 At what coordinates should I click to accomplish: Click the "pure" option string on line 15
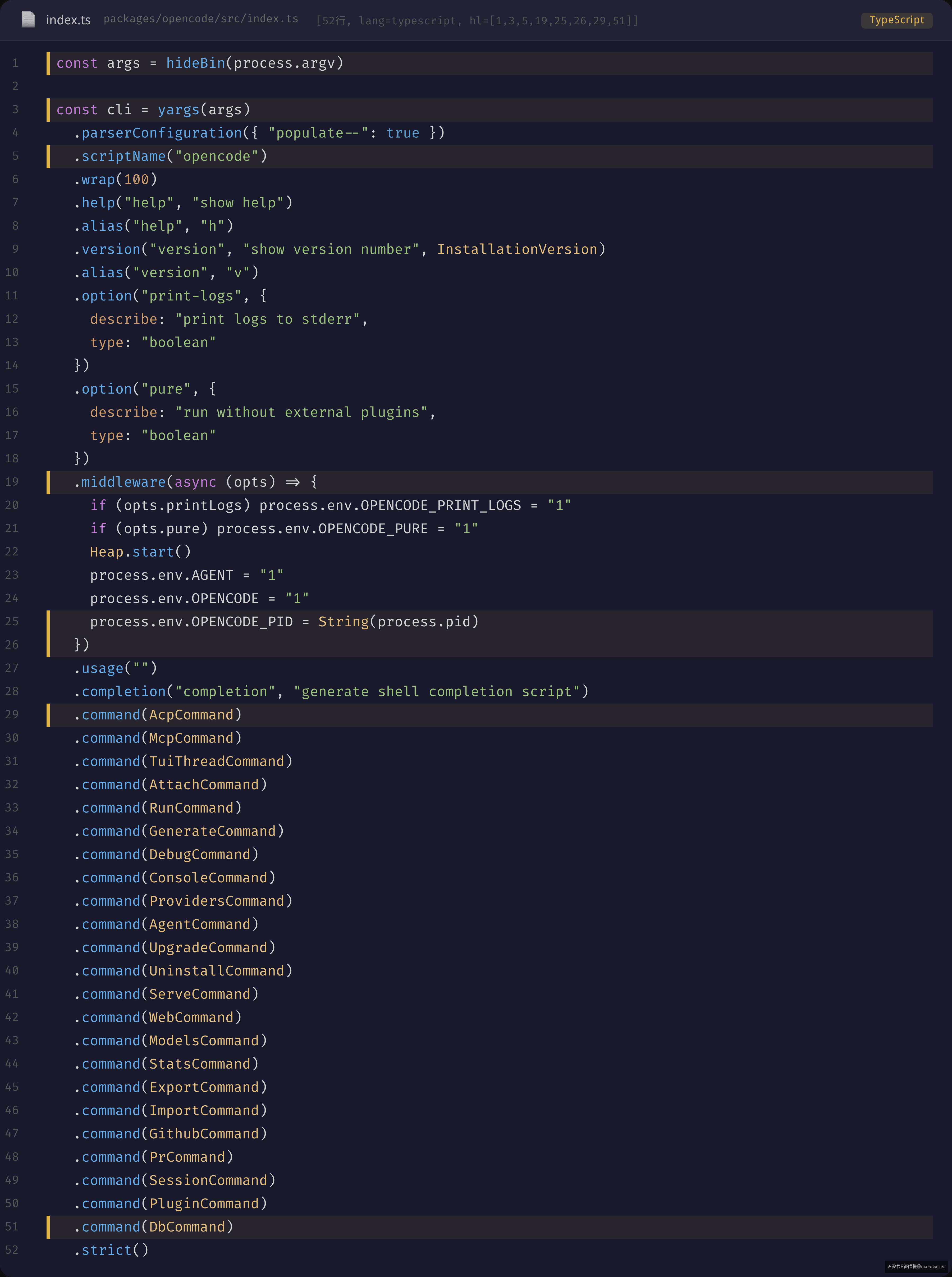166,389
